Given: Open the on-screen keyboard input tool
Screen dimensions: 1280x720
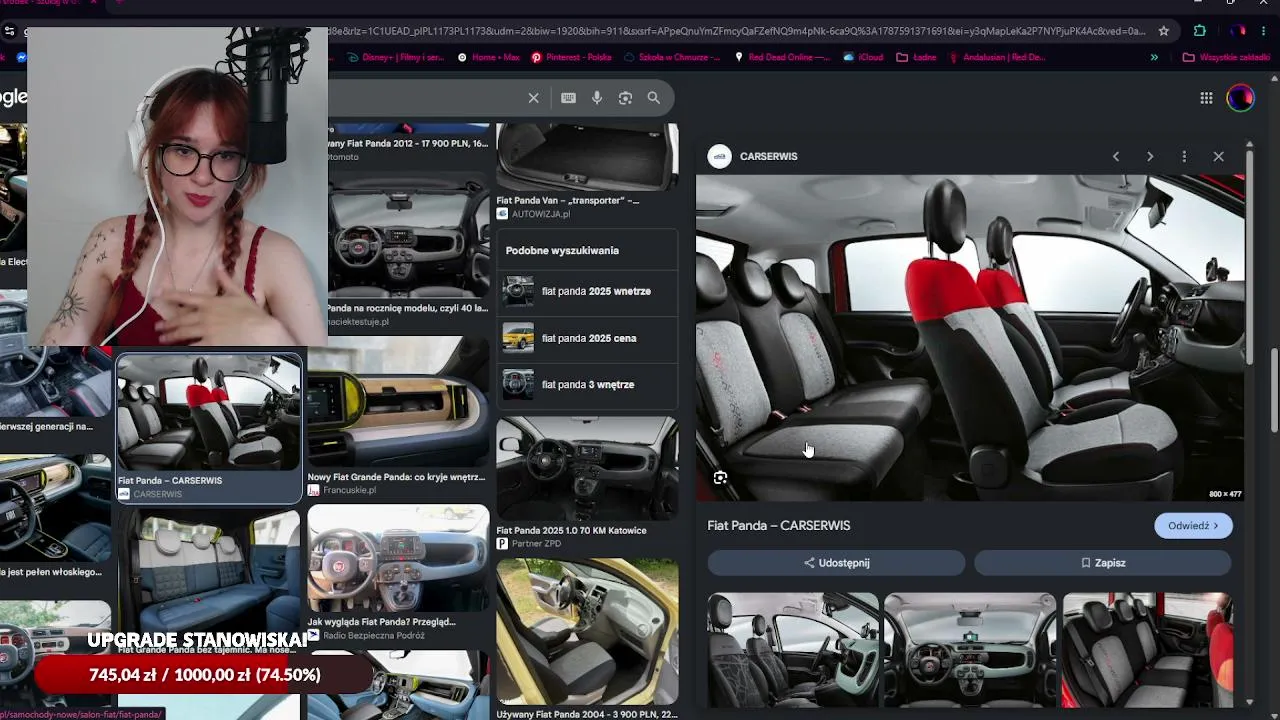Looking at the screenshot, I should 568,98.
